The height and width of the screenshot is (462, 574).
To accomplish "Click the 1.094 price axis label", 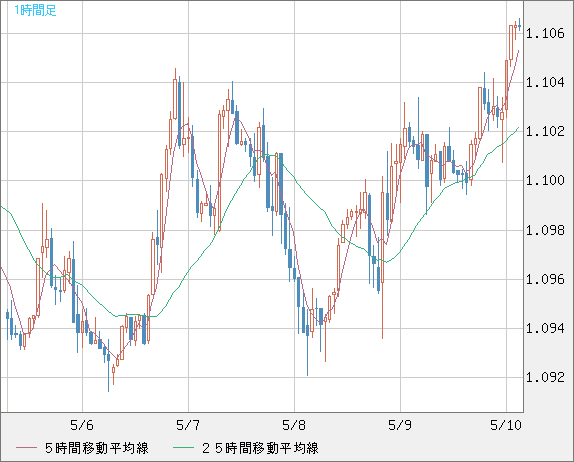I will tap(545, 328).
